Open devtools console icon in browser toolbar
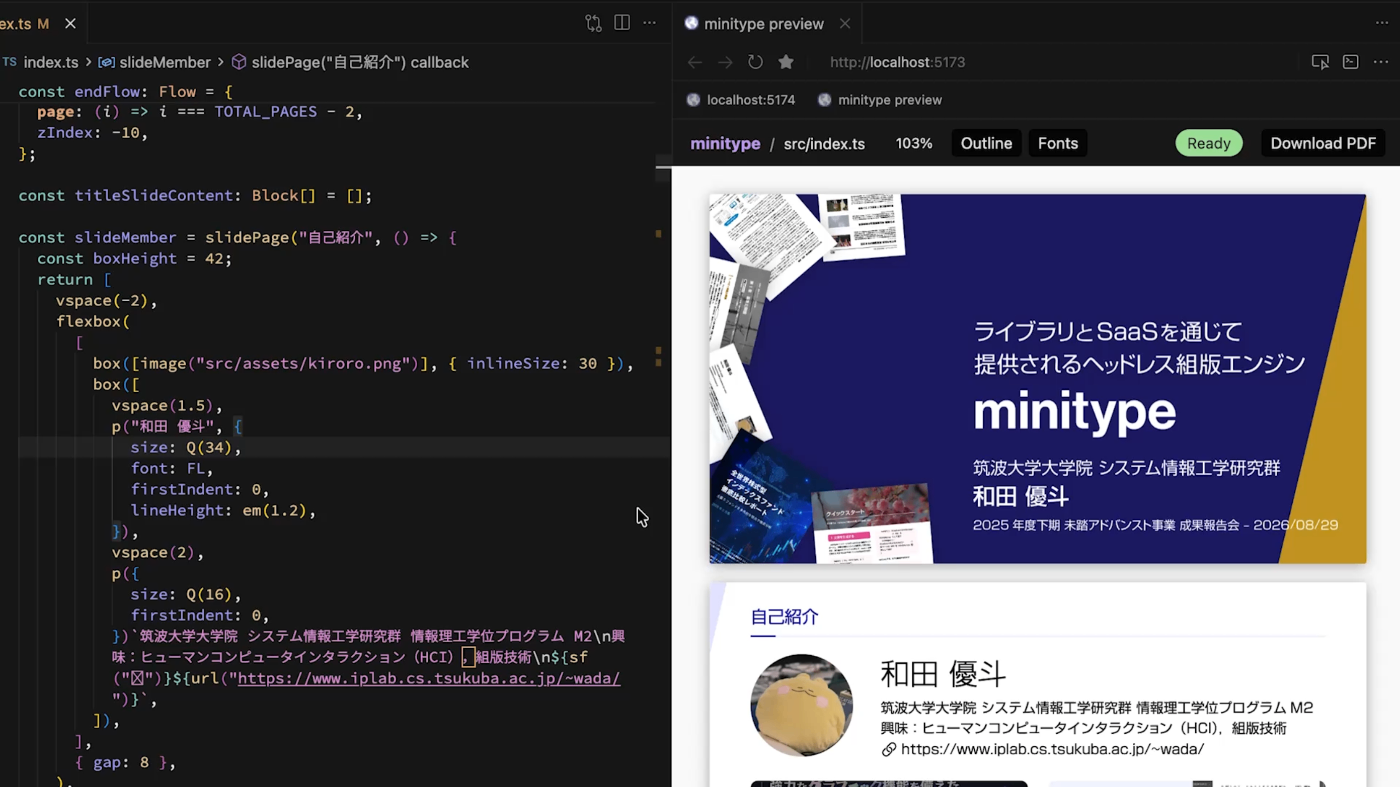1400x787 pixels. tap(1350, 62)
